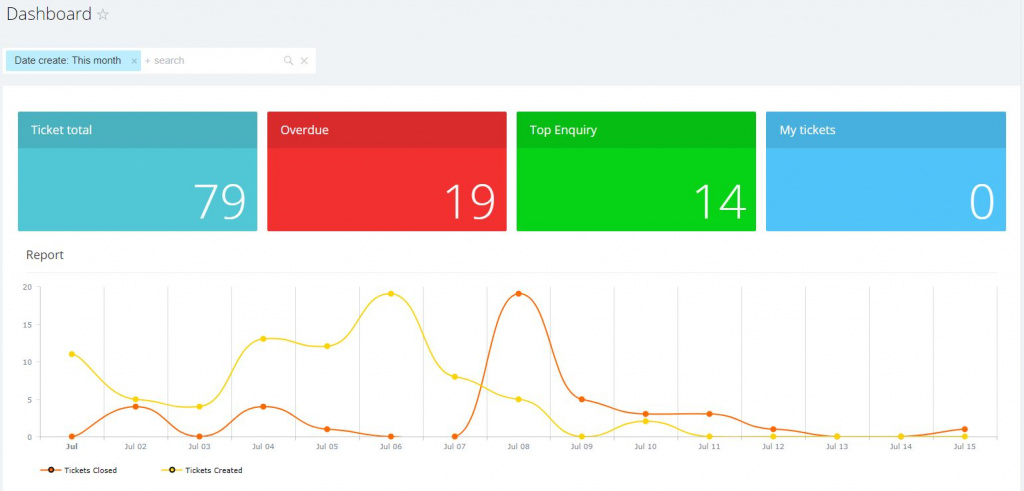Screen dimensions: 1024x491
Task: Click the search magnifier icon
Action: tap(289, 61)
